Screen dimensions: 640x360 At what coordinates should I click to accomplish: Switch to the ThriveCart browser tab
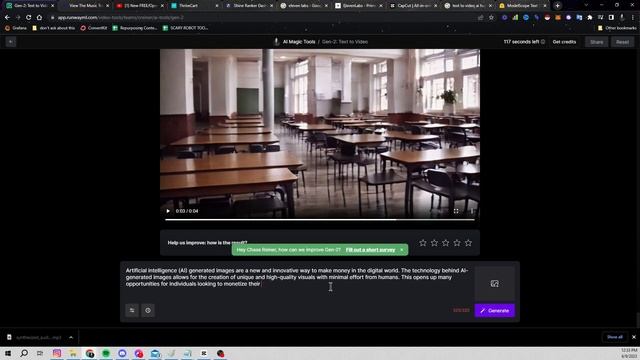click(x=194, y=6)
